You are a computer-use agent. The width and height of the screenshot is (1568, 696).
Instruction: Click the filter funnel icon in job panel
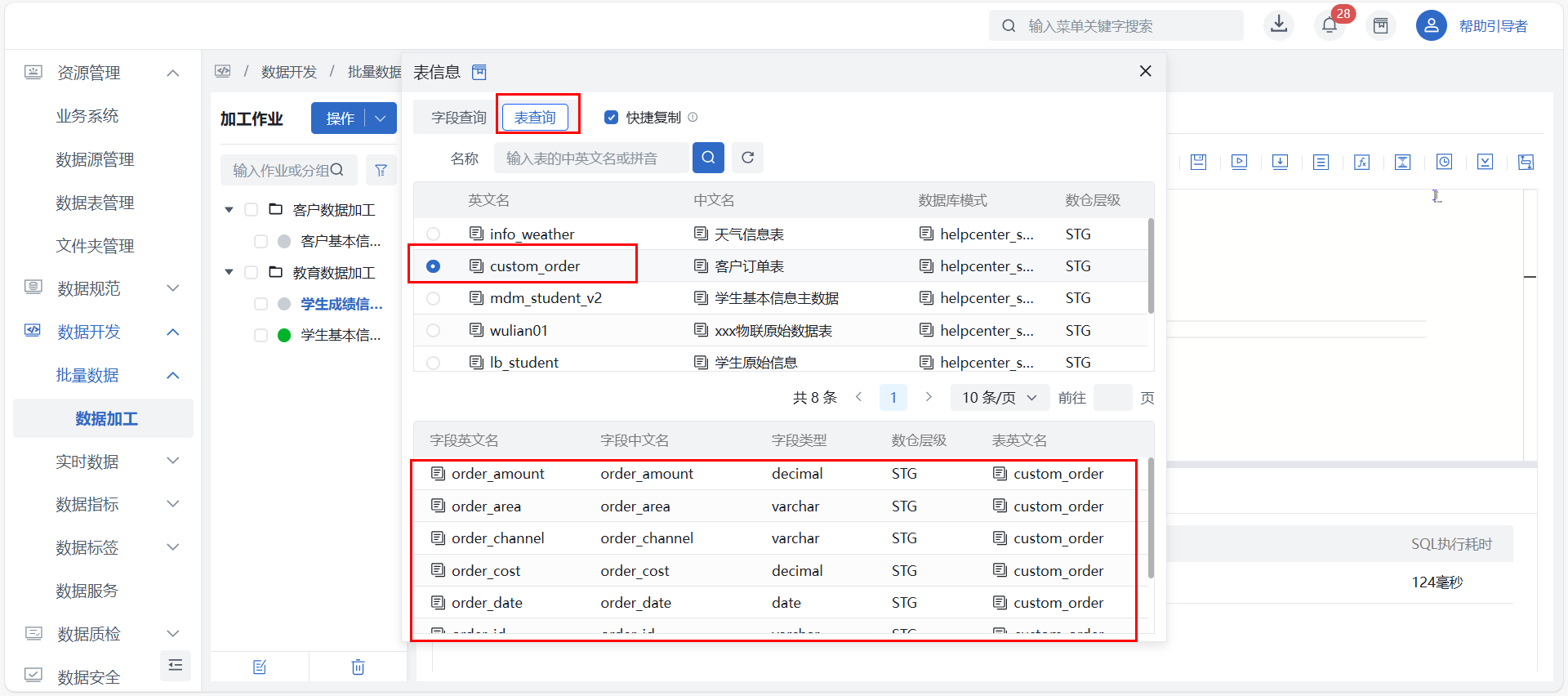pyautogui.click(x=381, y=170)
